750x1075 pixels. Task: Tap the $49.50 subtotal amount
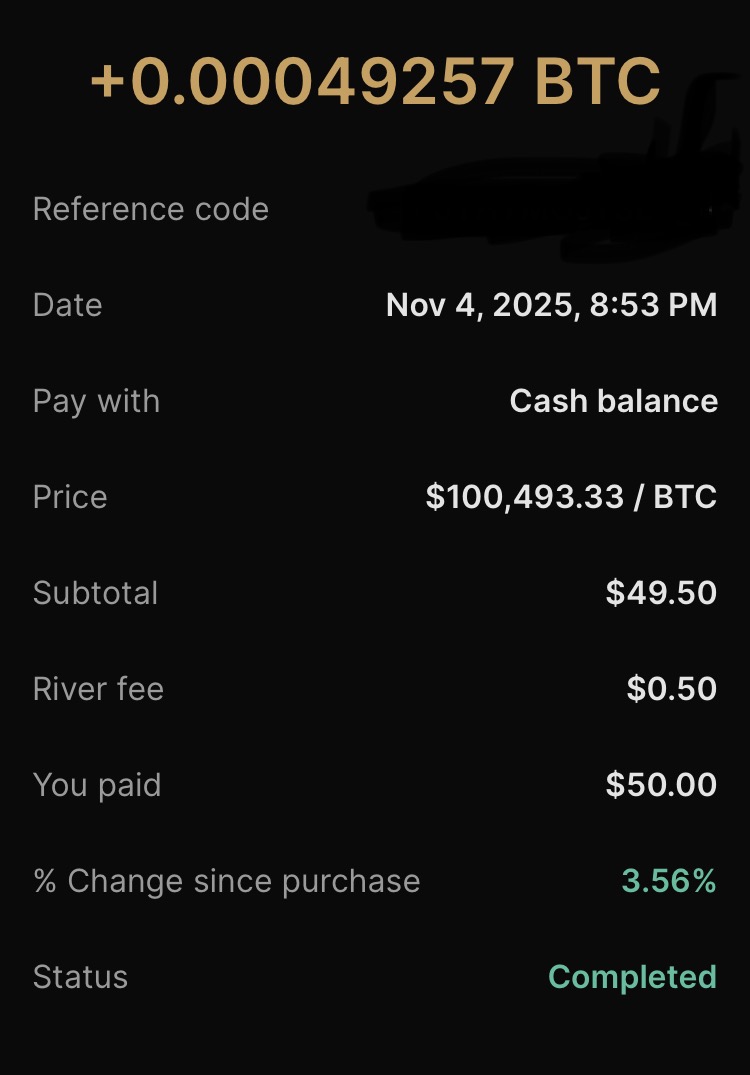[661, 593]
